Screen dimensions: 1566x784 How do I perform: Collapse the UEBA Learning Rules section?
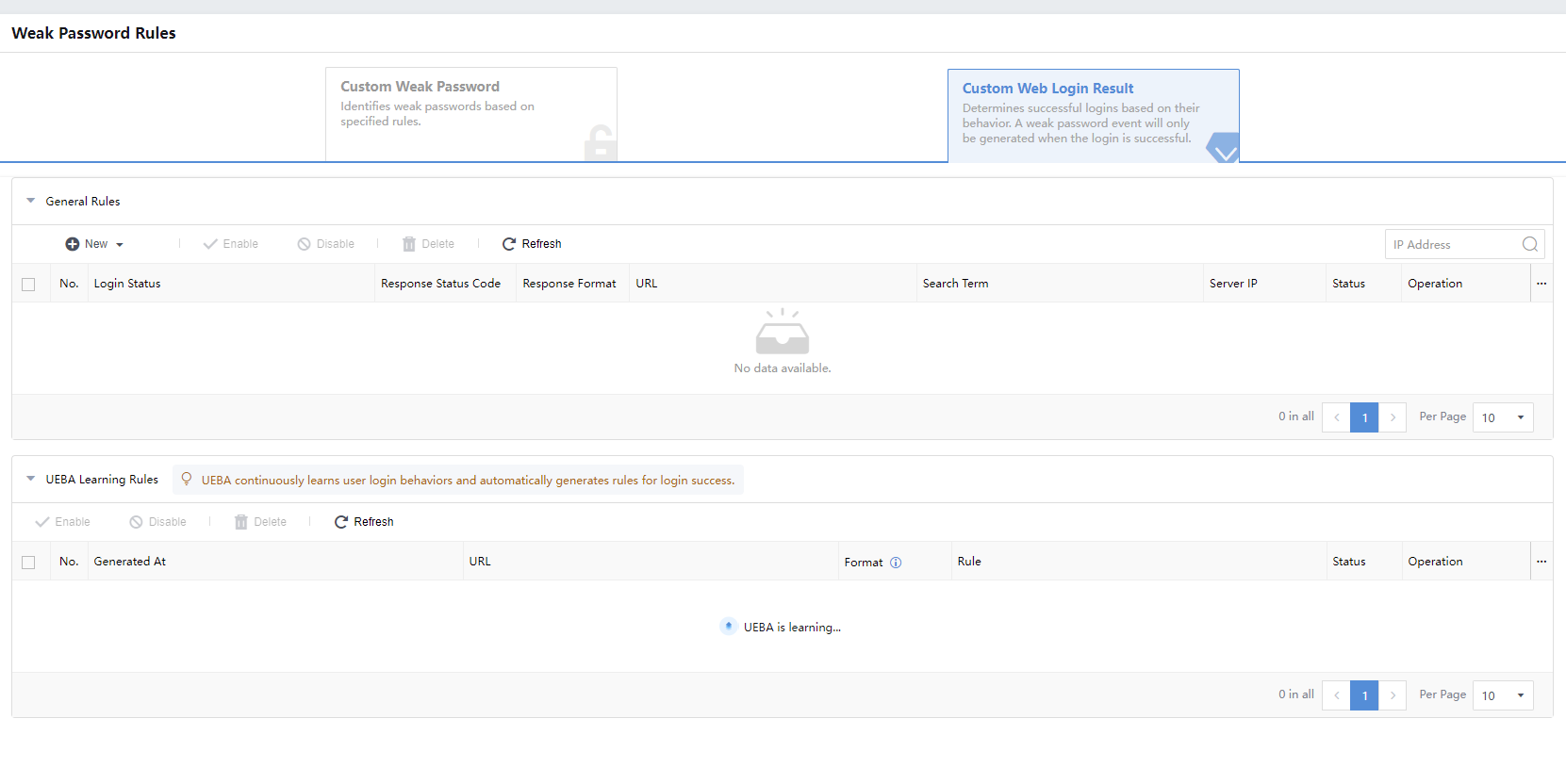(31, 479)
